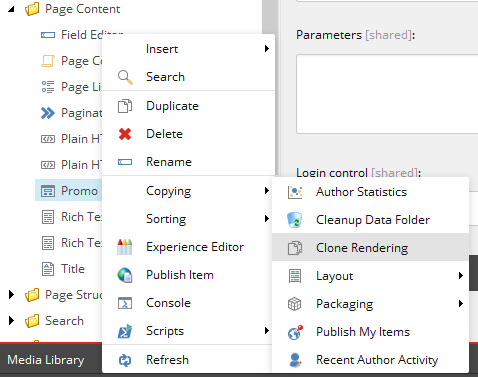Viewport: 478px width, 377px height.
Task: Click the Cleanup Data Folder recycle icon
Action: 295,220
